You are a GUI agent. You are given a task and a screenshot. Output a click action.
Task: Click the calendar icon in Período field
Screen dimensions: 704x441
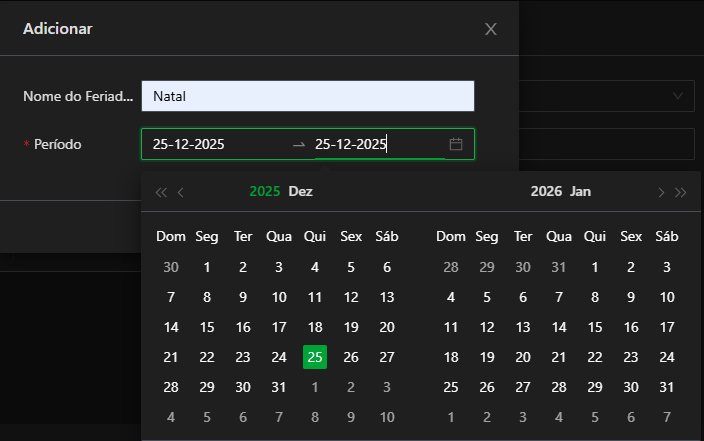click(456, 144)
